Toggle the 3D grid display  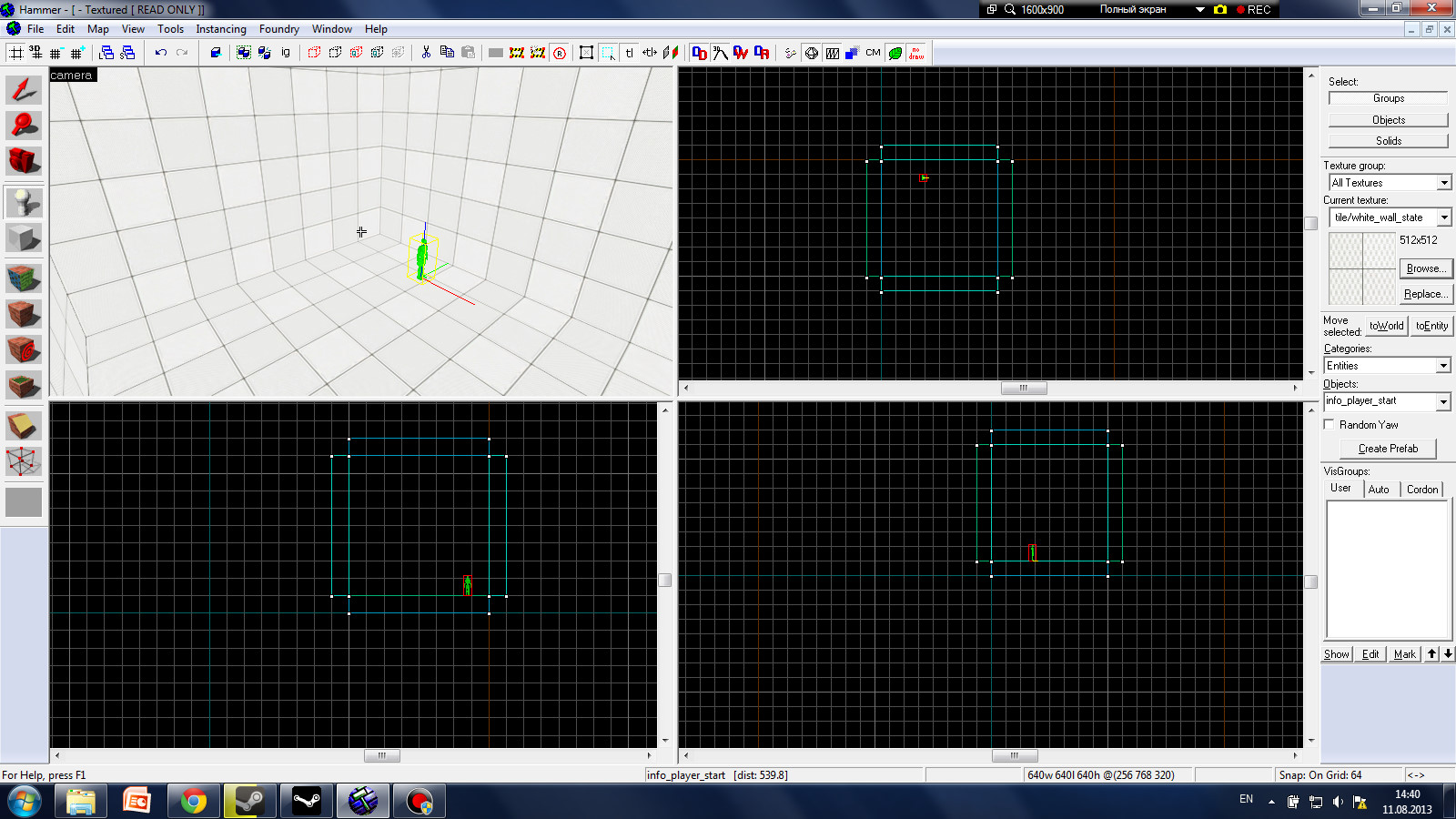coord(36,53)
